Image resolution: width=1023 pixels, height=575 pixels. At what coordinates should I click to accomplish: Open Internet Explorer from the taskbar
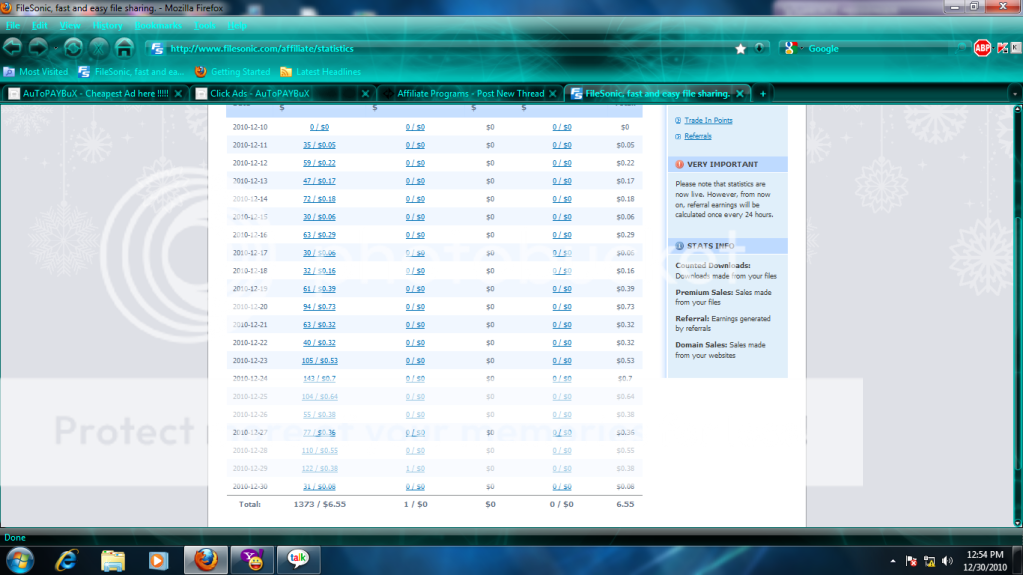[x=67, y=560]
